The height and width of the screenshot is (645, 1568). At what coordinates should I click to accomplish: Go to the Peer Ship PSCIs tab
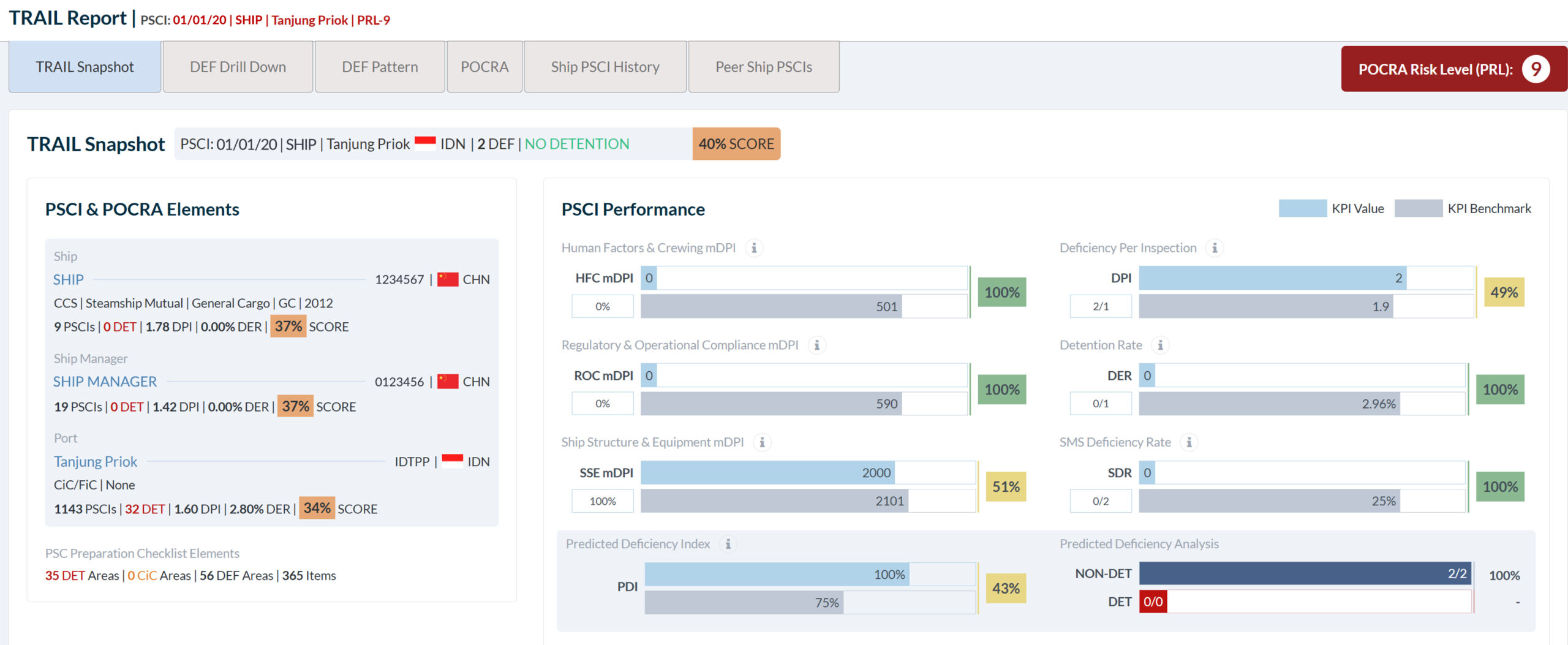(x=763, y=67)
